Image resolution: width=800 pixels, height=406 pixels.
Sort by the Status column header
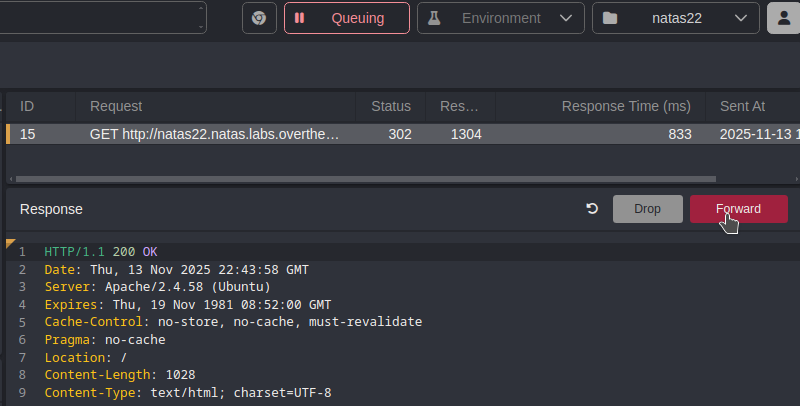[391, 106]
